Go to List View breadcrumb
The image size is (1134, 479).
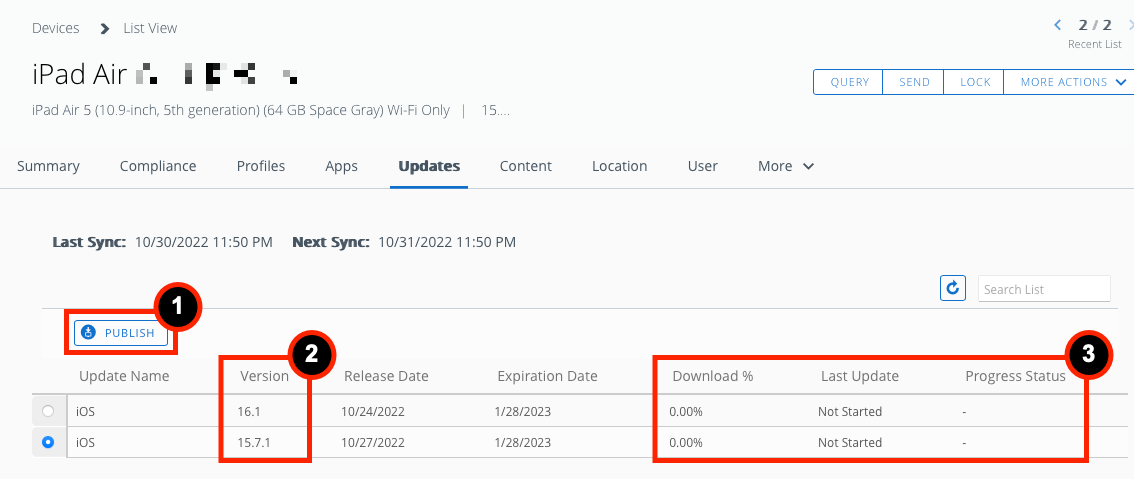pyautogui.click(x=150, y=28)
